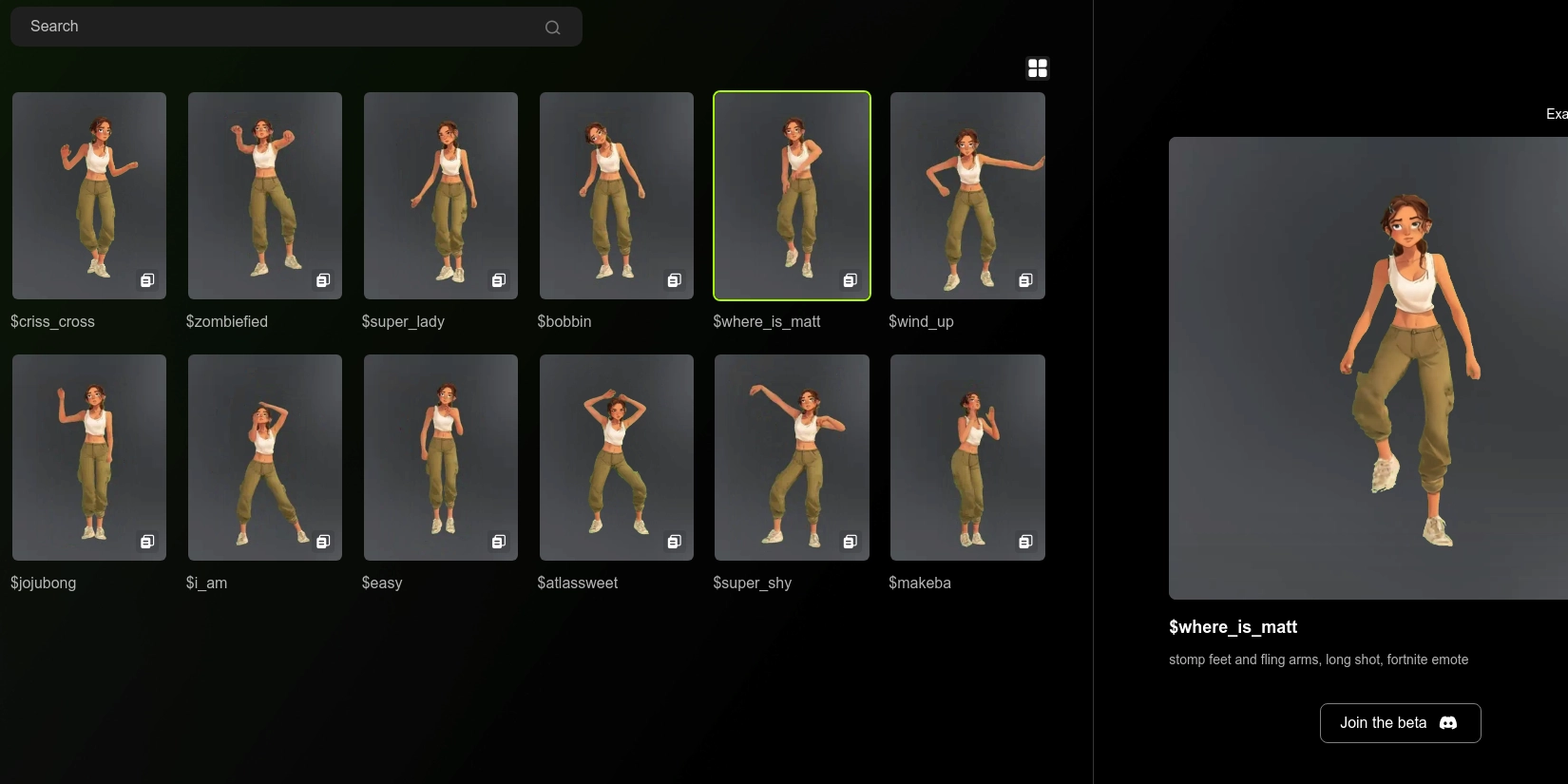
Task: Copy $wind_up using its corner icon
Action: (x=1025, y=280)
